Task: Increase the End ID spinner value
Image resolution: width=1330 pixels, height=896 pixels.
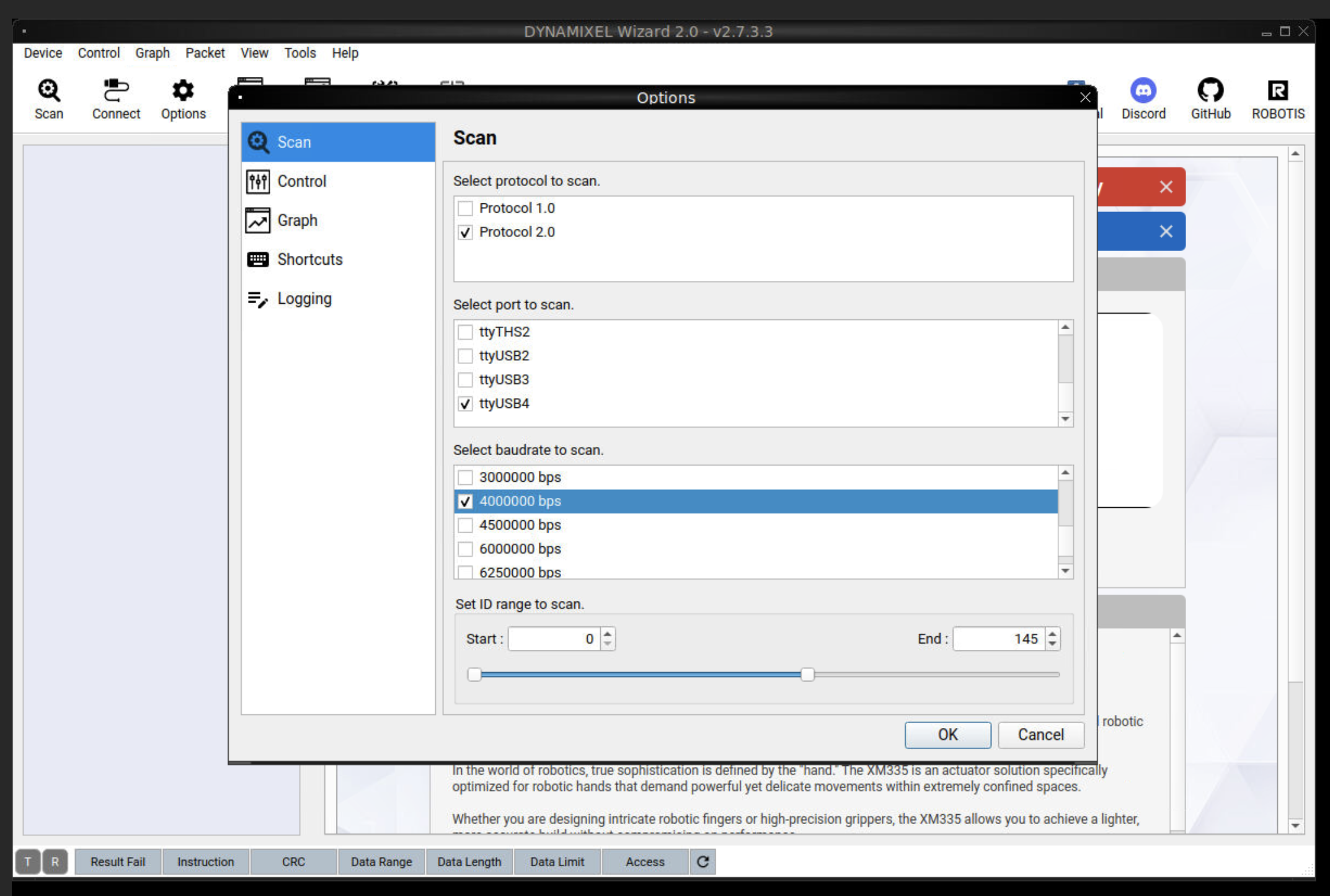Action: [x=1052, y=633]
